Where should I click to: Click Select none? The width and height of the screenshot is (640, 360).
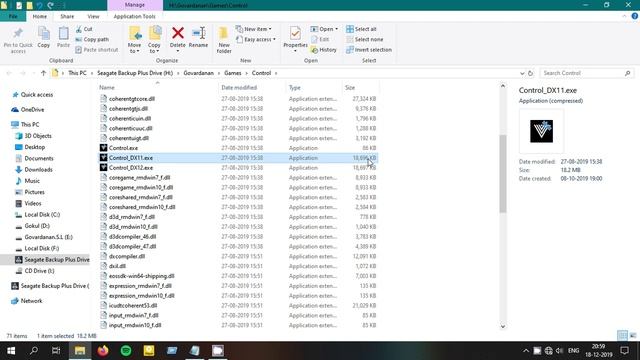364,40
